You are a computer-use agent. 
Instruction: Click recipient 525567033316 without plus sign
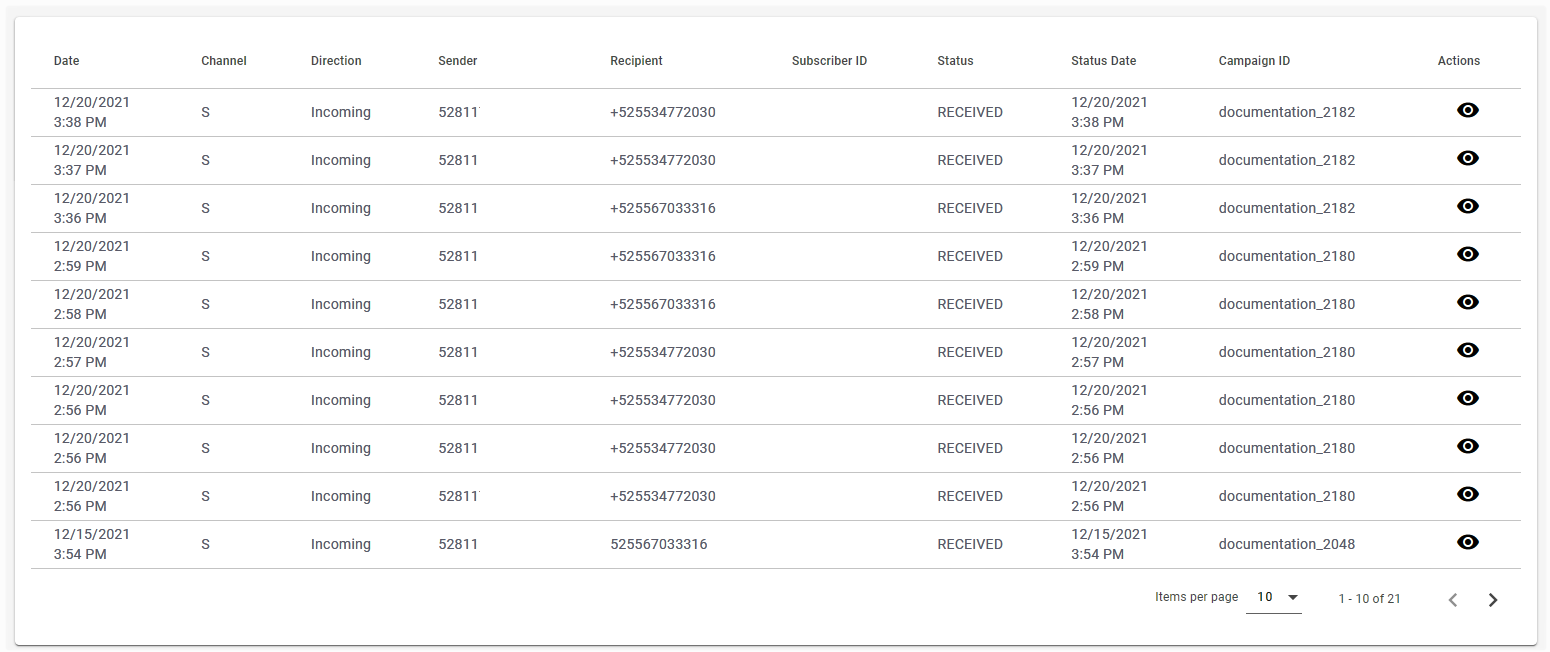click(658, 544)
